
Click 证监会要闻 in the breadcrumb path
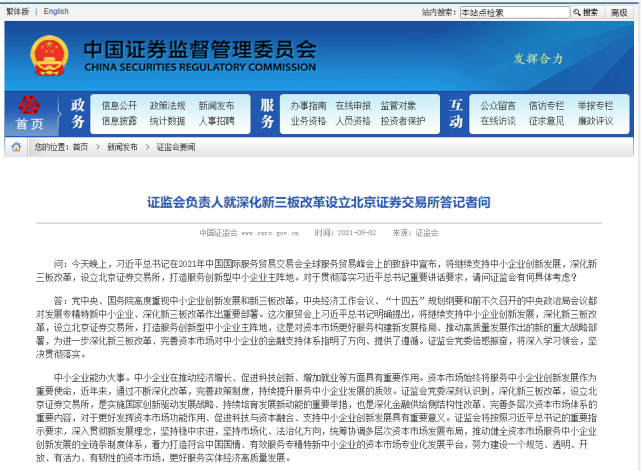point(176,147)
